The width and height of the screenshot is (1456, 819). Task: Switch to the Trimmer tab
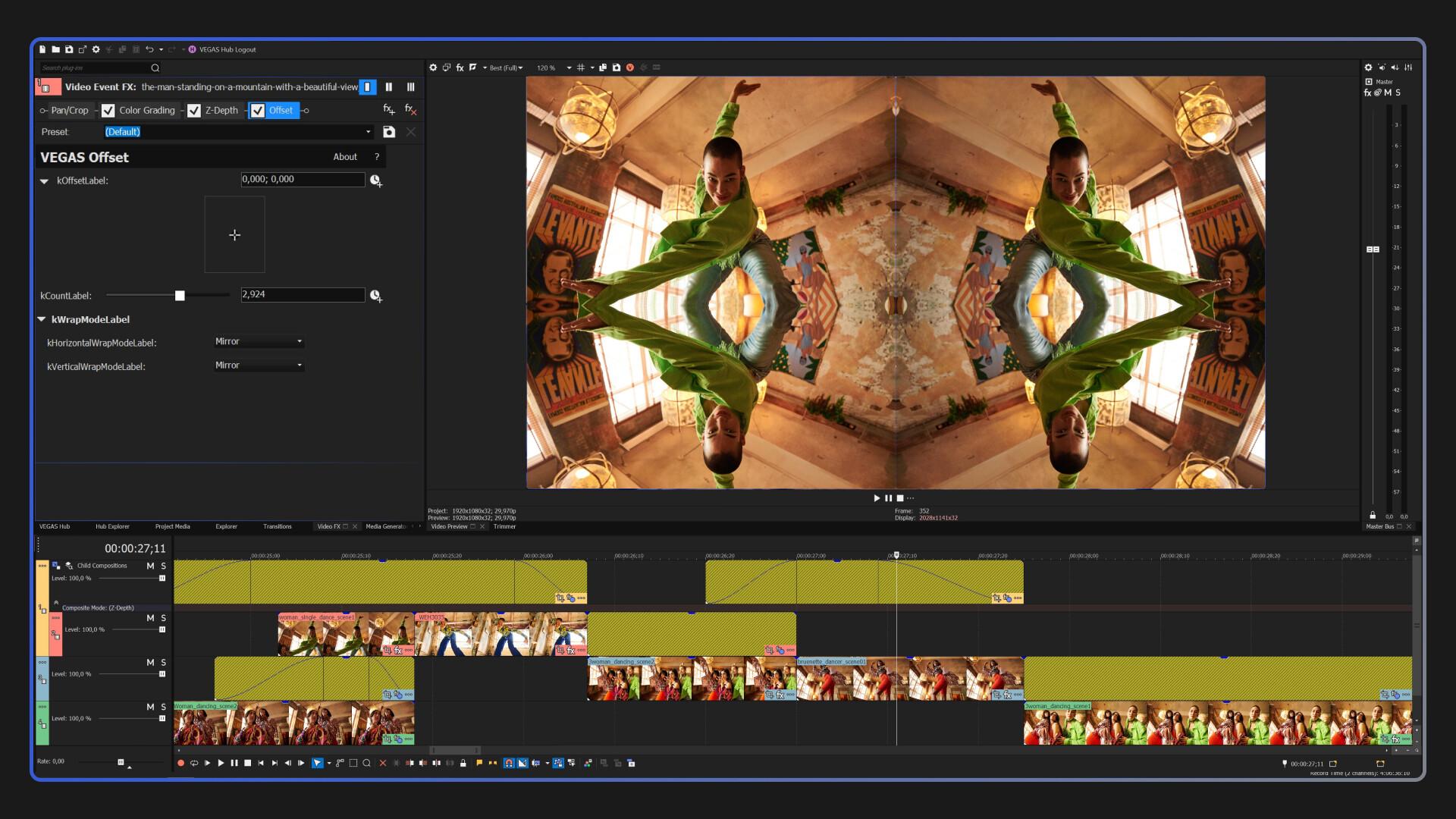(x=504, y=526)
